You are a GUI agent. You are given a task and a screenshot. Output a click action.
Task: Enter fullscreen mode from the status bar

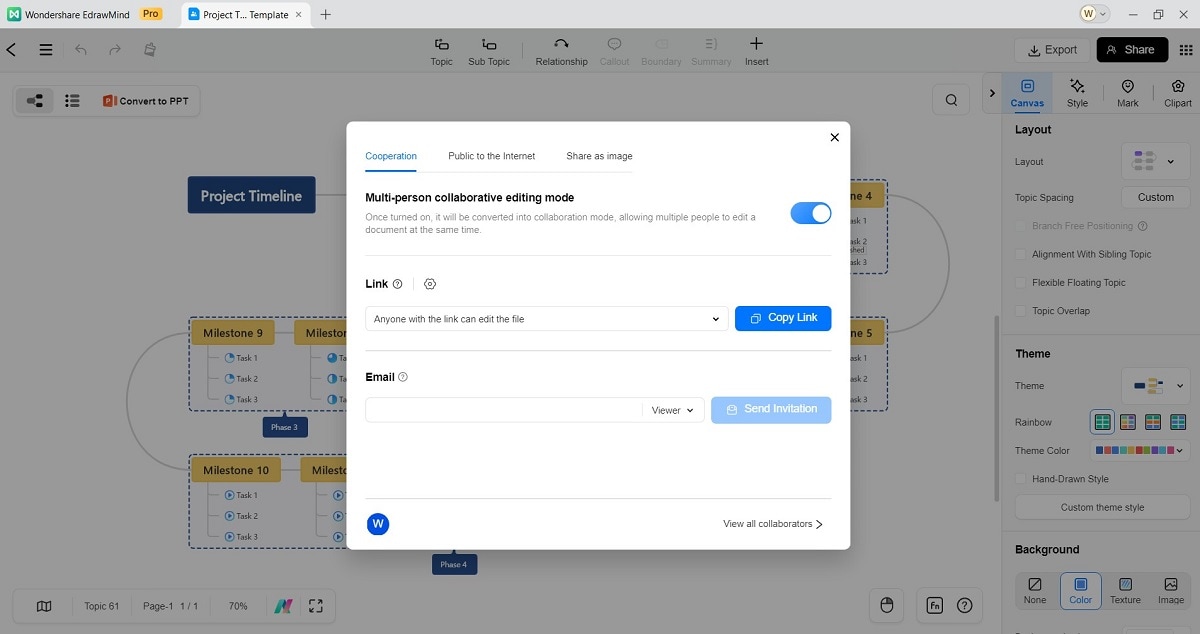pos(316,605)
